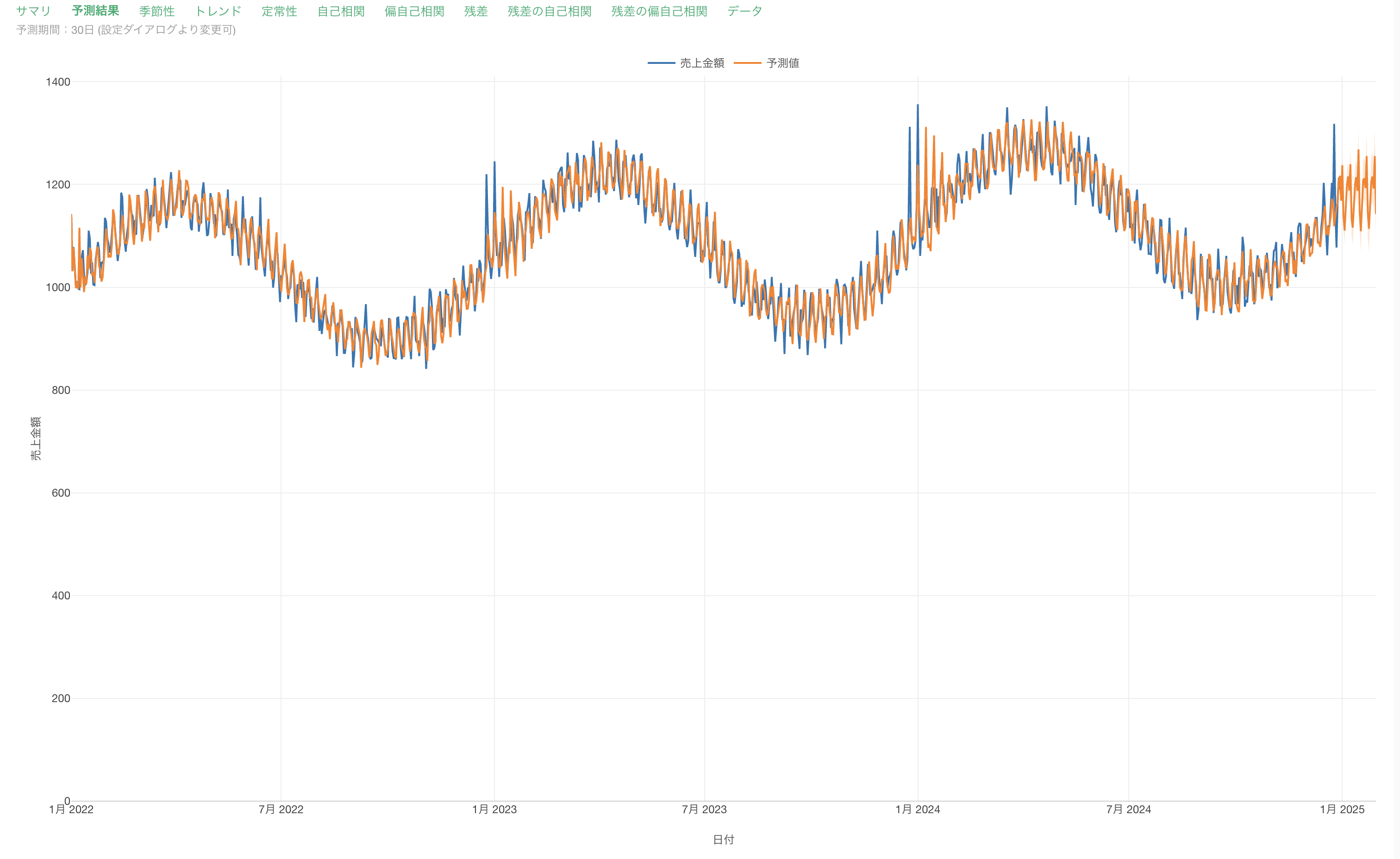The width and height of the screenshot is (1400, 859).
Task: Click the 7月 2023 x-axis label
Action: [704, 809]
